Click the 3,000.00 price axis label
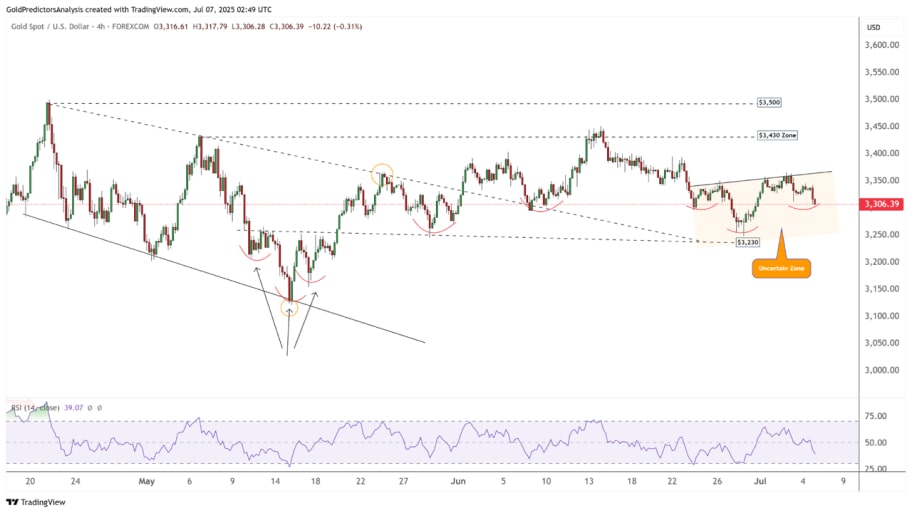Screen dimensions: 912x513 click(882, 370)
